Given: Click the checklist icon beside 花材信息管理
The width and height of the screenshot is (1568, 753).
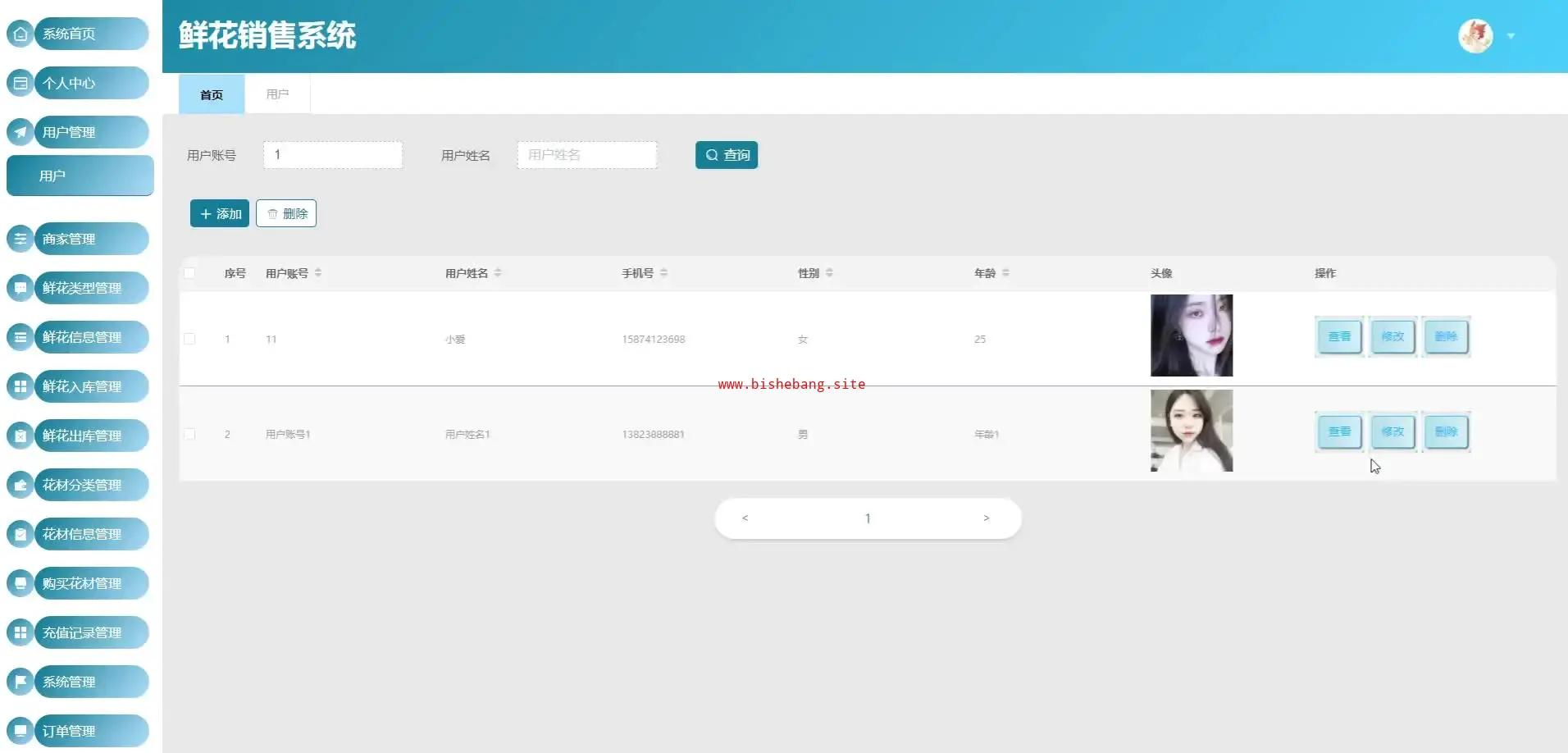Looking at the screenshot, I should pyautogui.click(x=21, y=534).
